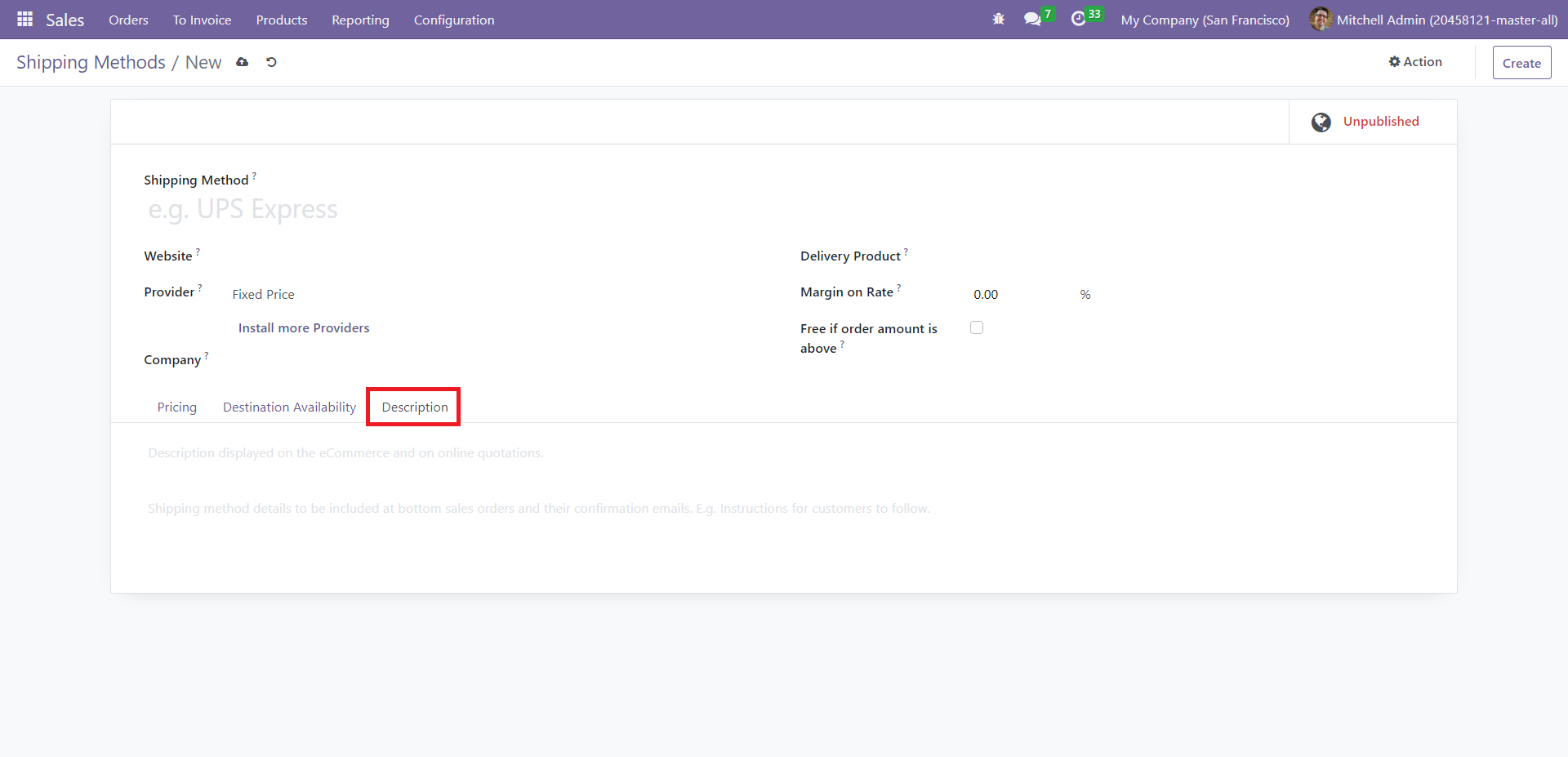This screenshot has width=1568, height=757.
Task: Open the Reporting menu
Action: pos(360,20)
